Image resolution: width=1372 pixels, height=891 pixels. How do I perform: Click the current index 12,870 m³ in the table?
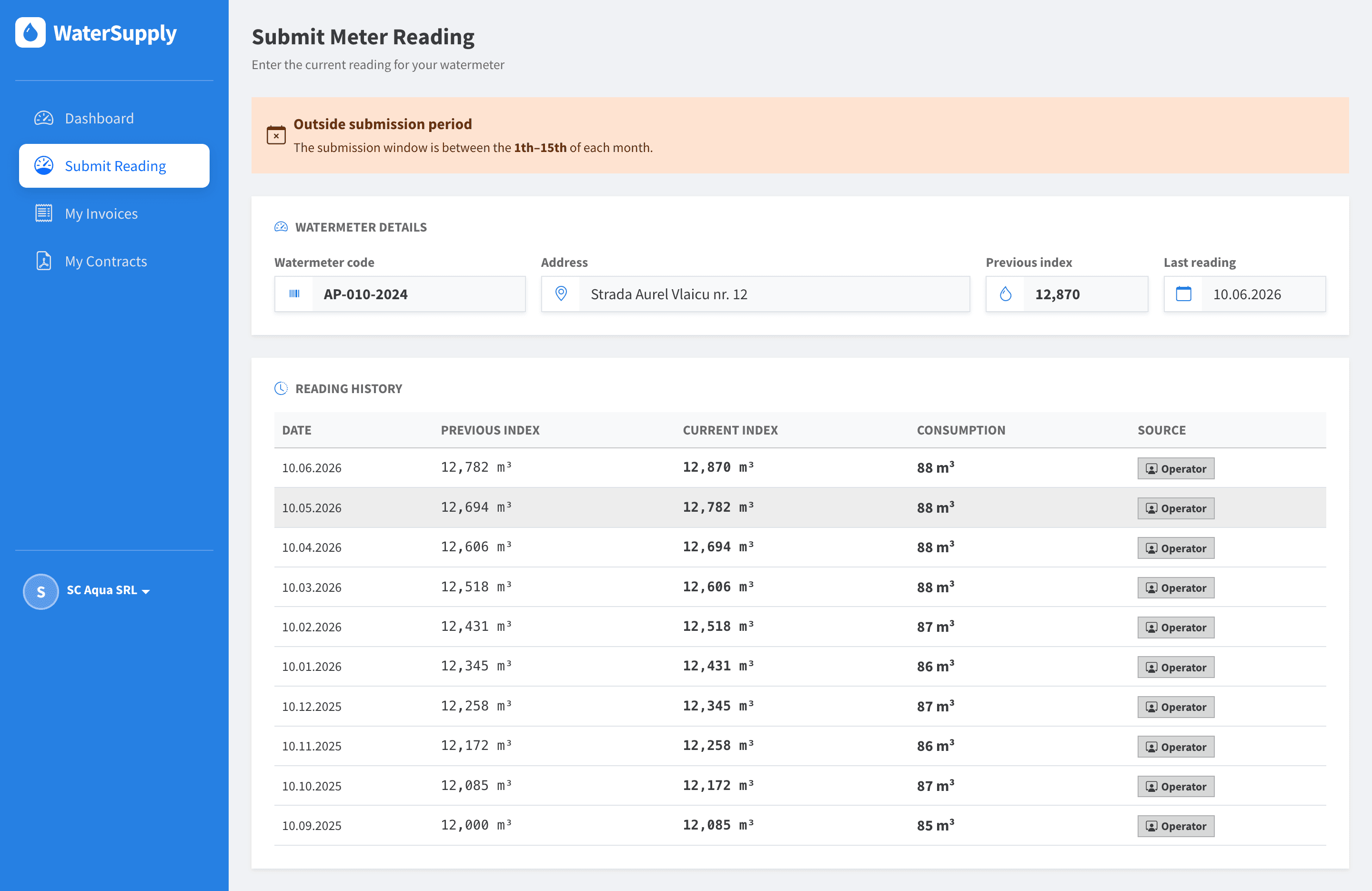click(x=718, y=468)
